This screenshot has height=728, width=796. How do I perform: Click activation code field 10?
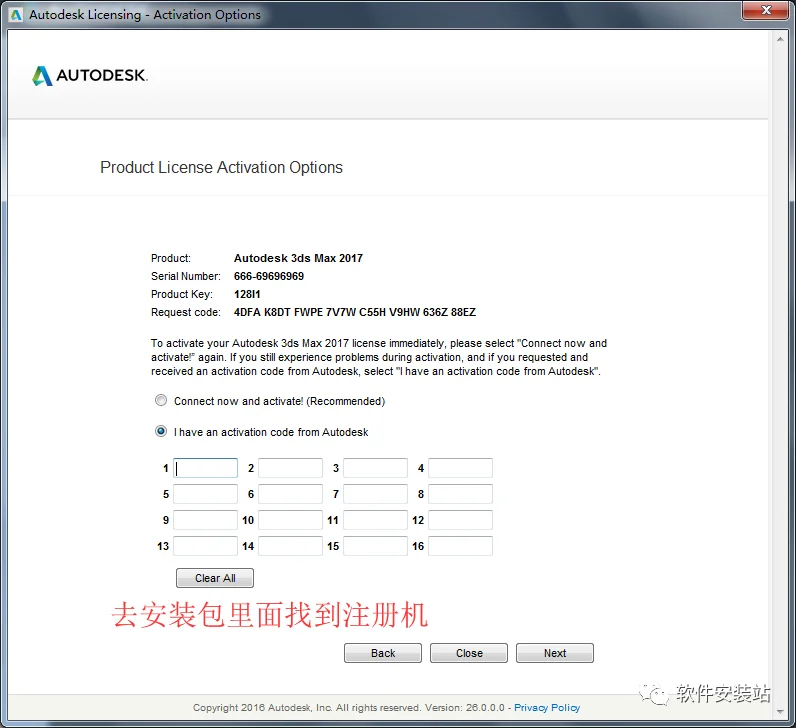click(x=290, y=520)
